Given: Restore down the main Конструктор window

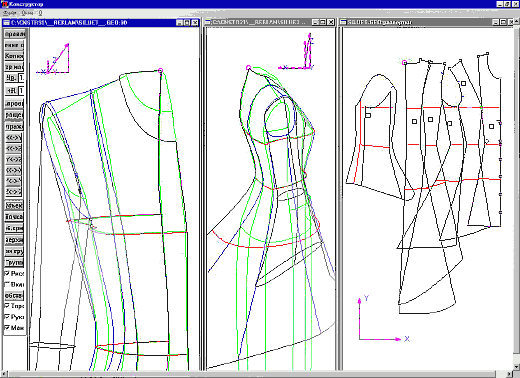Looking at the screenshot, I should point(507,4).
